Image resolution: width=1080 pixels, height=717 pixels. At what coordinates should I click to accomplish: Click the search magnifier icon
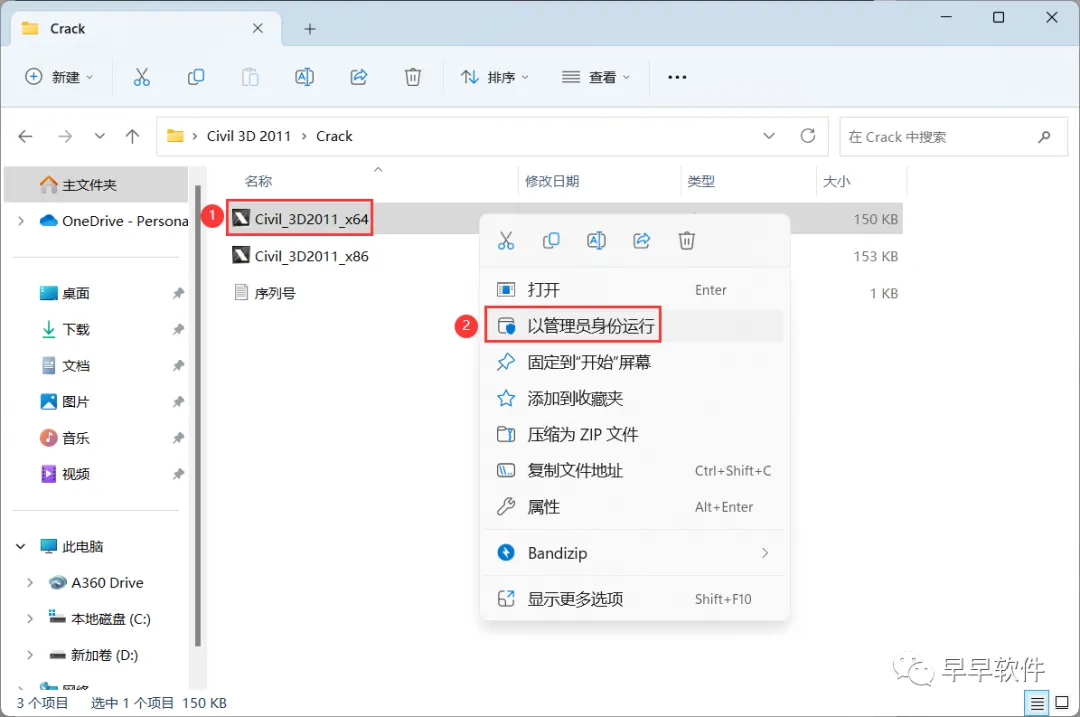[x=1044, y=136]
